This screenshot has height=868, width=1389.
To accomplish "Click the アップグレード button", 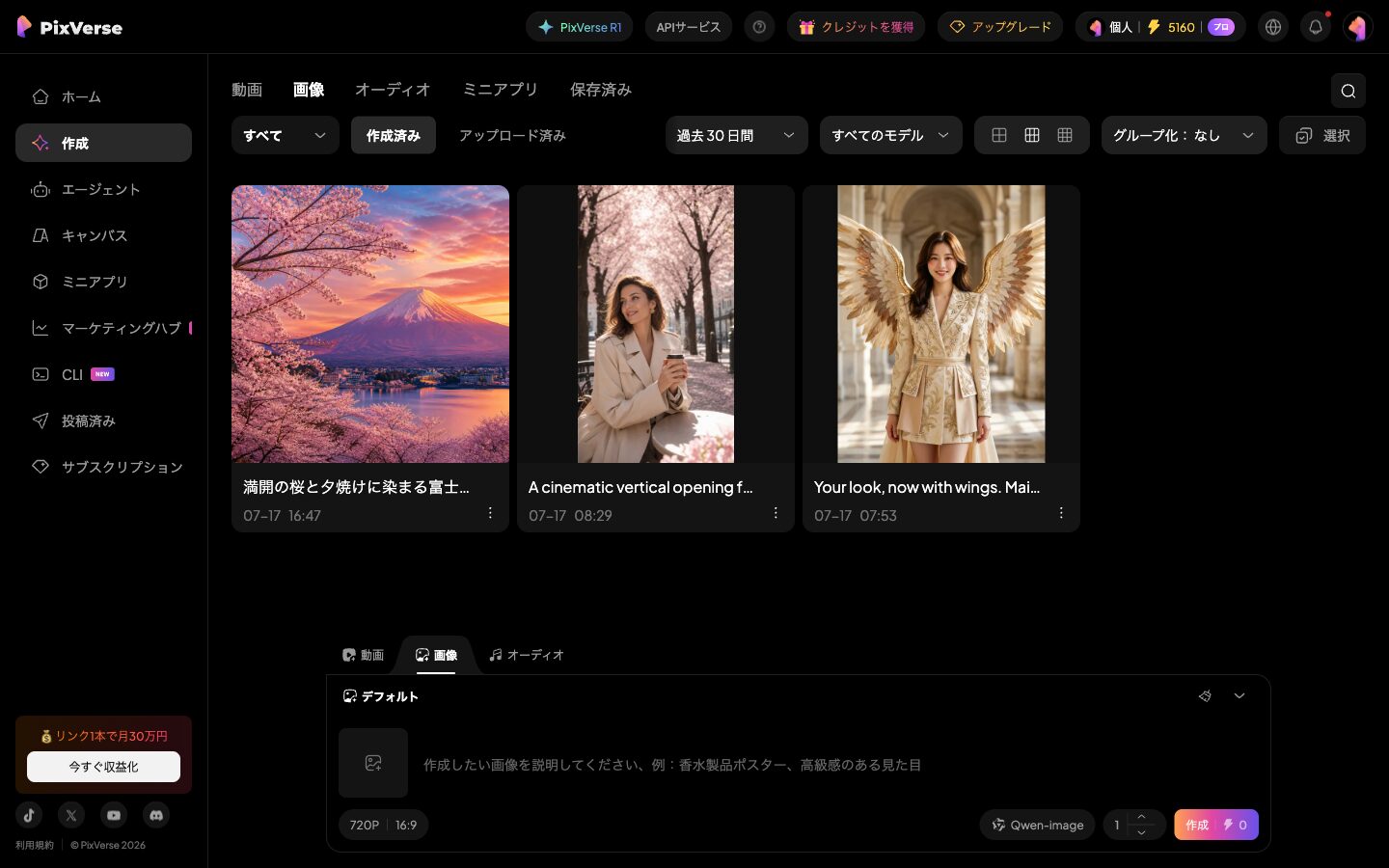I will (1000, 27).
